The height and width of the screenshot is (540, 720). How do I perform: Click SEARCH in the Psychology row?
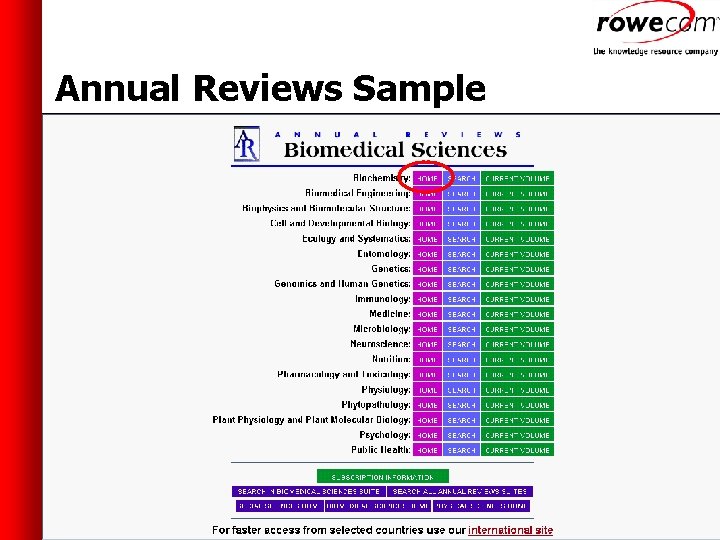(461, 435)
